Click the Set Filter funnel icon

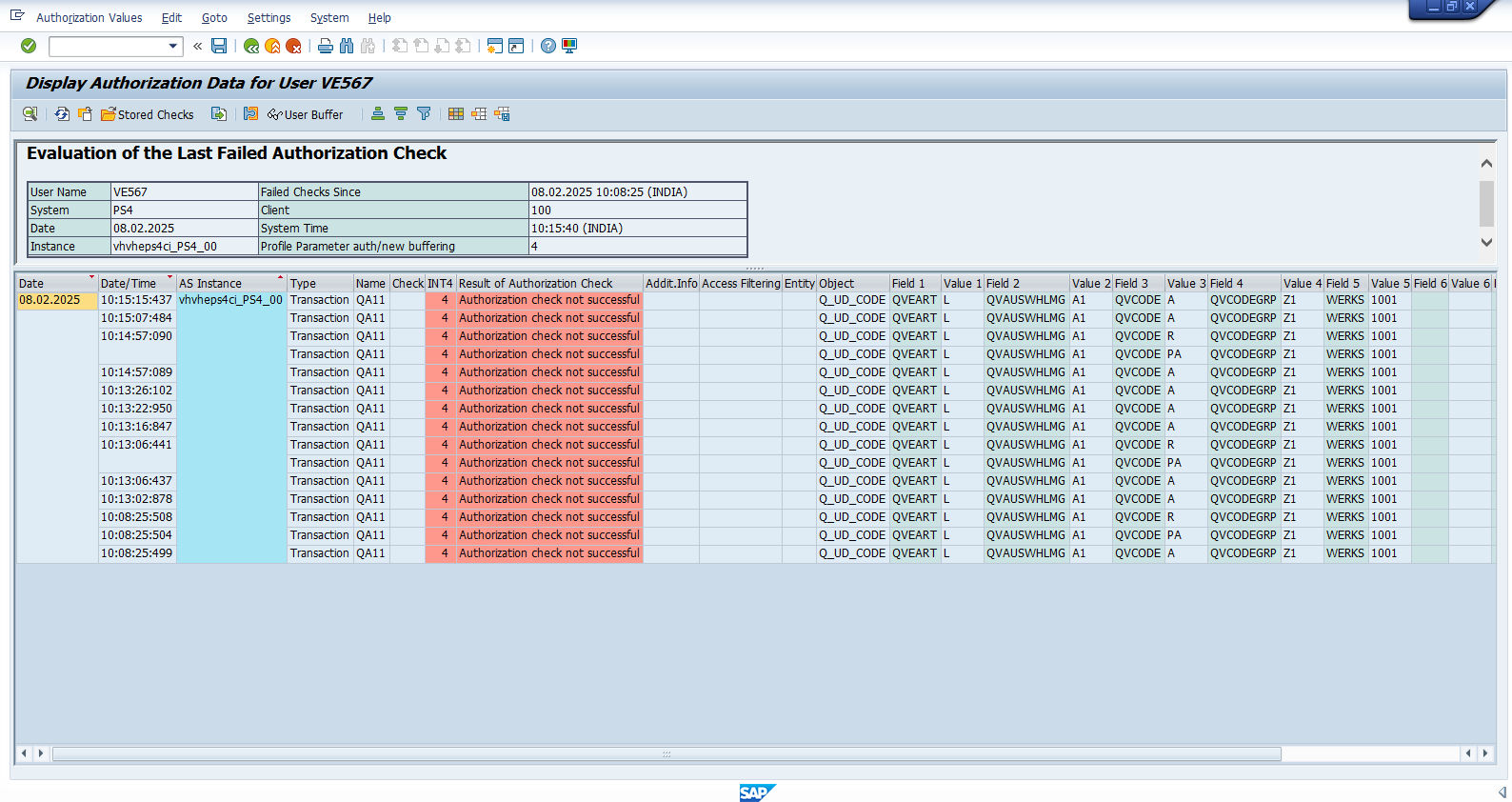coord(424,114)
